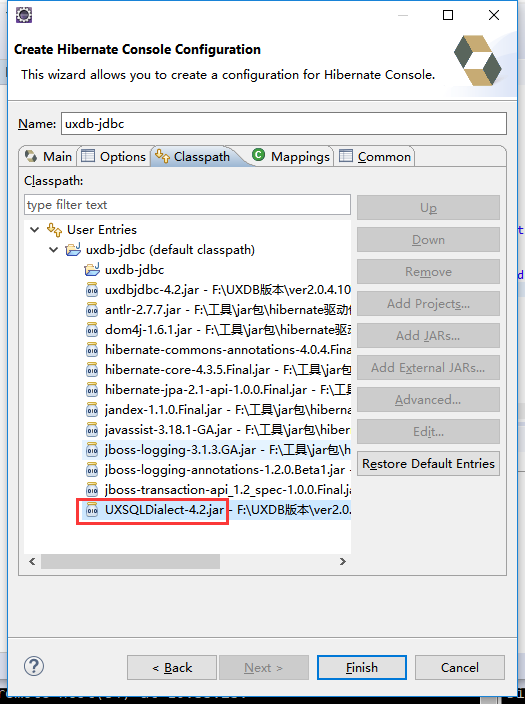The image size is (525, 704).
Task: Collapse the uxdb-jdbc default classpath node
Action: [53, 250]
